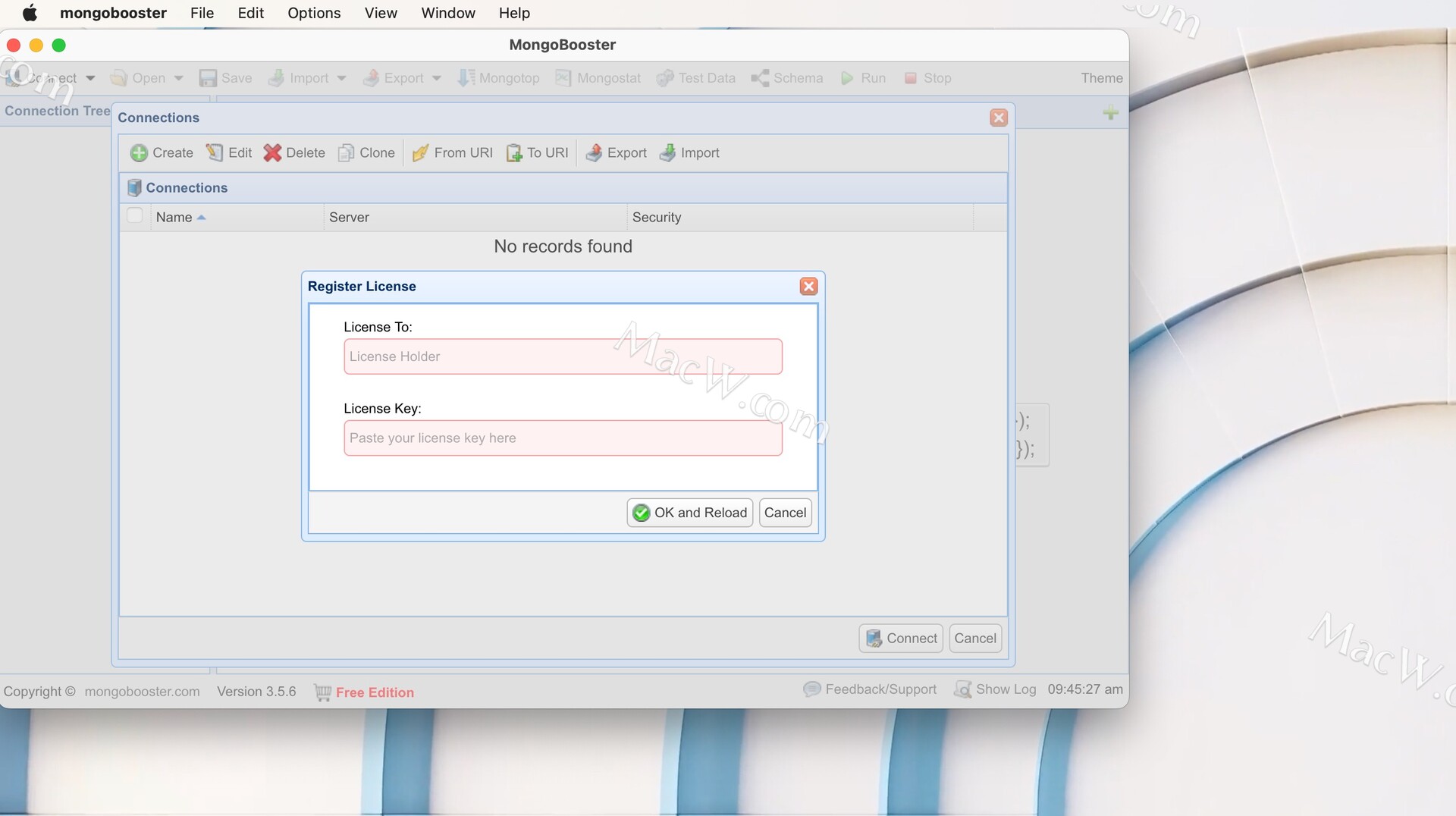Click the From URI icon
The width and height of the screenshot is (1456, 816).
tap(420, 153)
